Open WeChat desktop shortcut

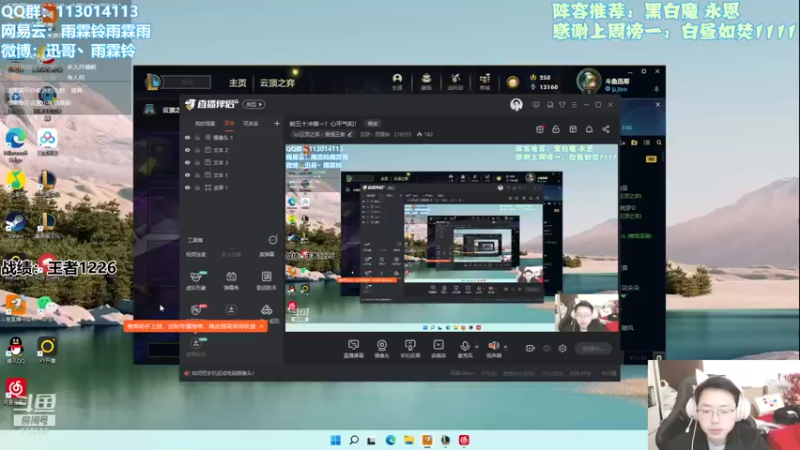click(46, 308)
